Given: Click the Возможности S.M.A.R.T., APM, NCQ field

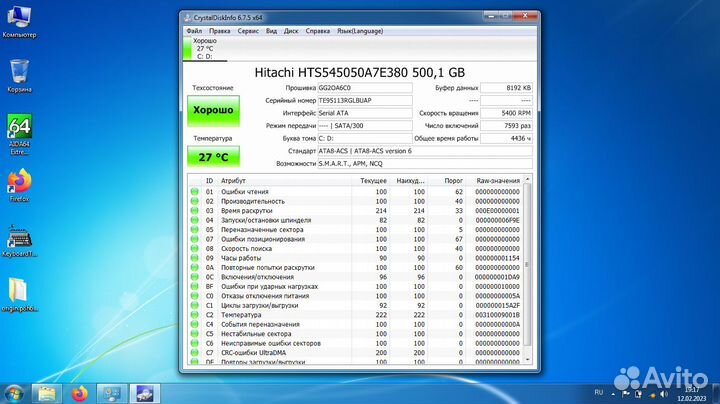Looking at the screenshot, I should 425,163.
